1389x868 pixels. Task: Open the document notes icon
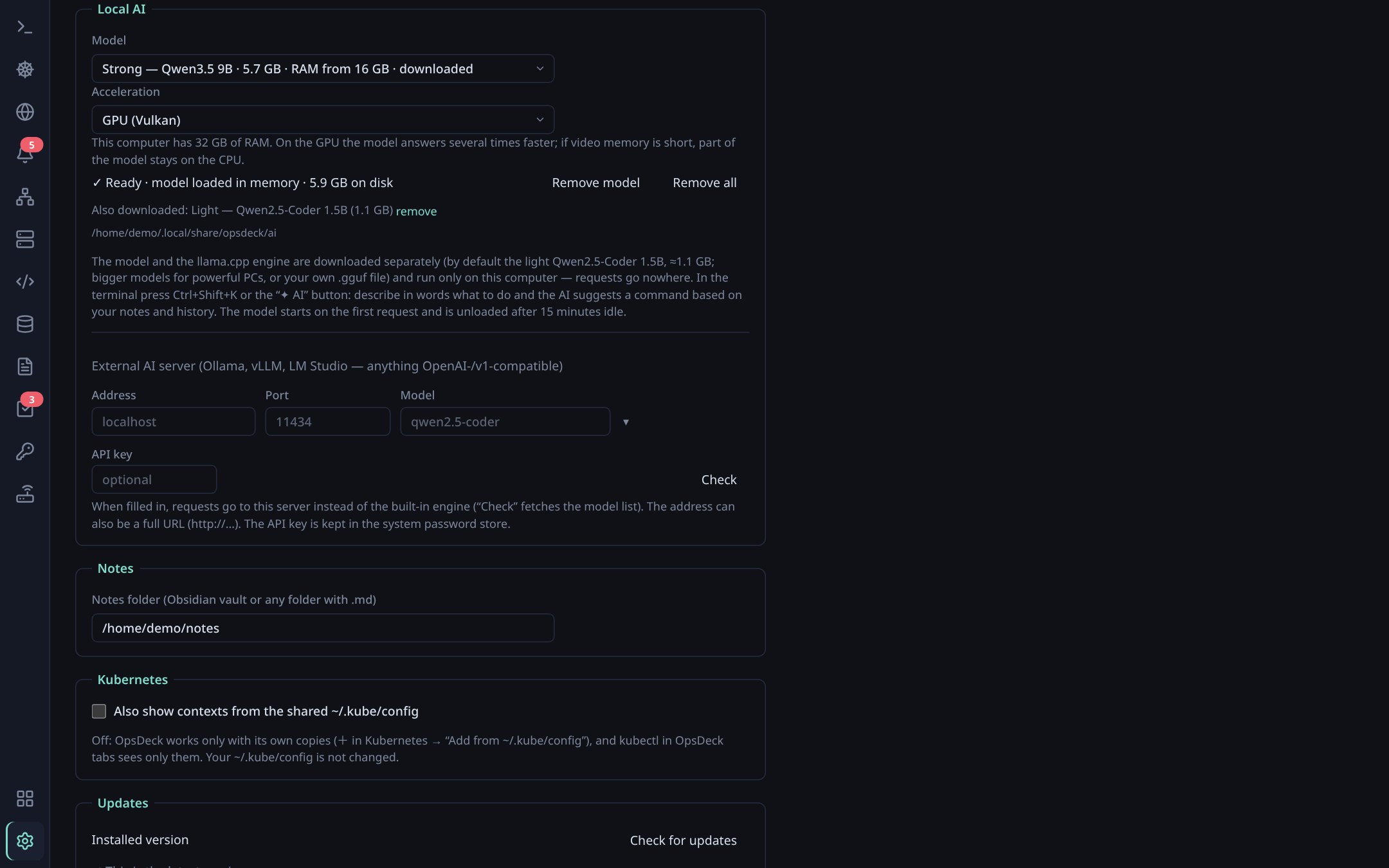click(x=24, y=366)
